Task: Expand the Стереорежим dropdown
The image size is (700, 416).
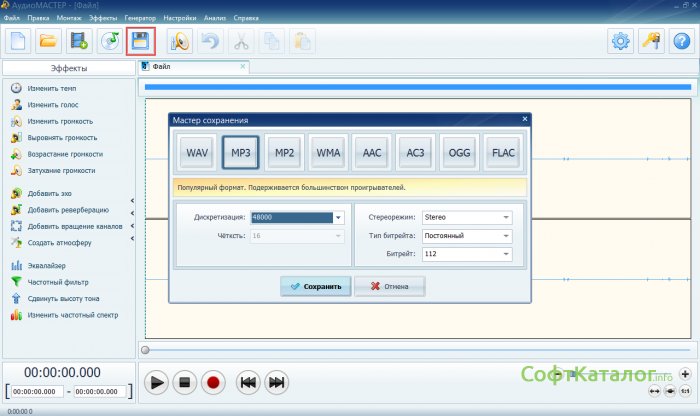Action: coord(506,216)
